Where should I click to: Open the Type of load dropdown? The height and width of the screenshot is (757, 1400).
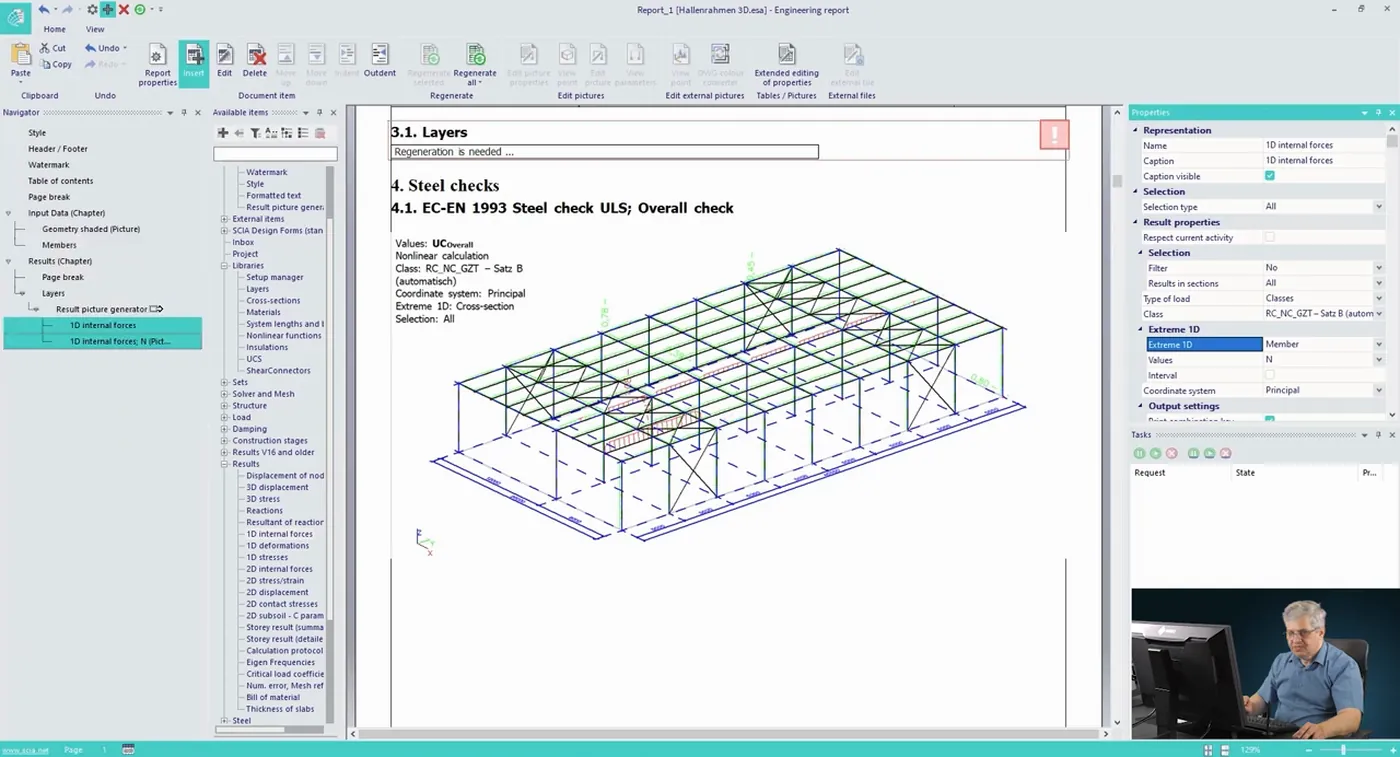[x=1379, y=299]
